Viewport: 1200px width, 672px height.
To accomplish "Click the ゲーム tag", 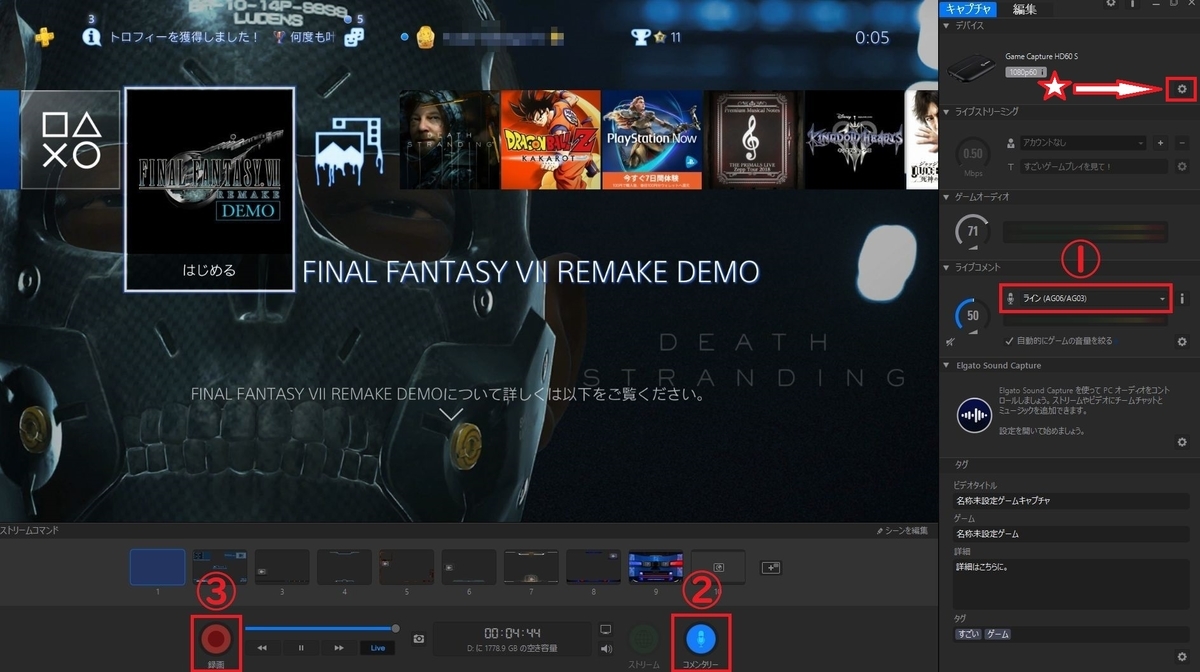I will click(997, 634).
